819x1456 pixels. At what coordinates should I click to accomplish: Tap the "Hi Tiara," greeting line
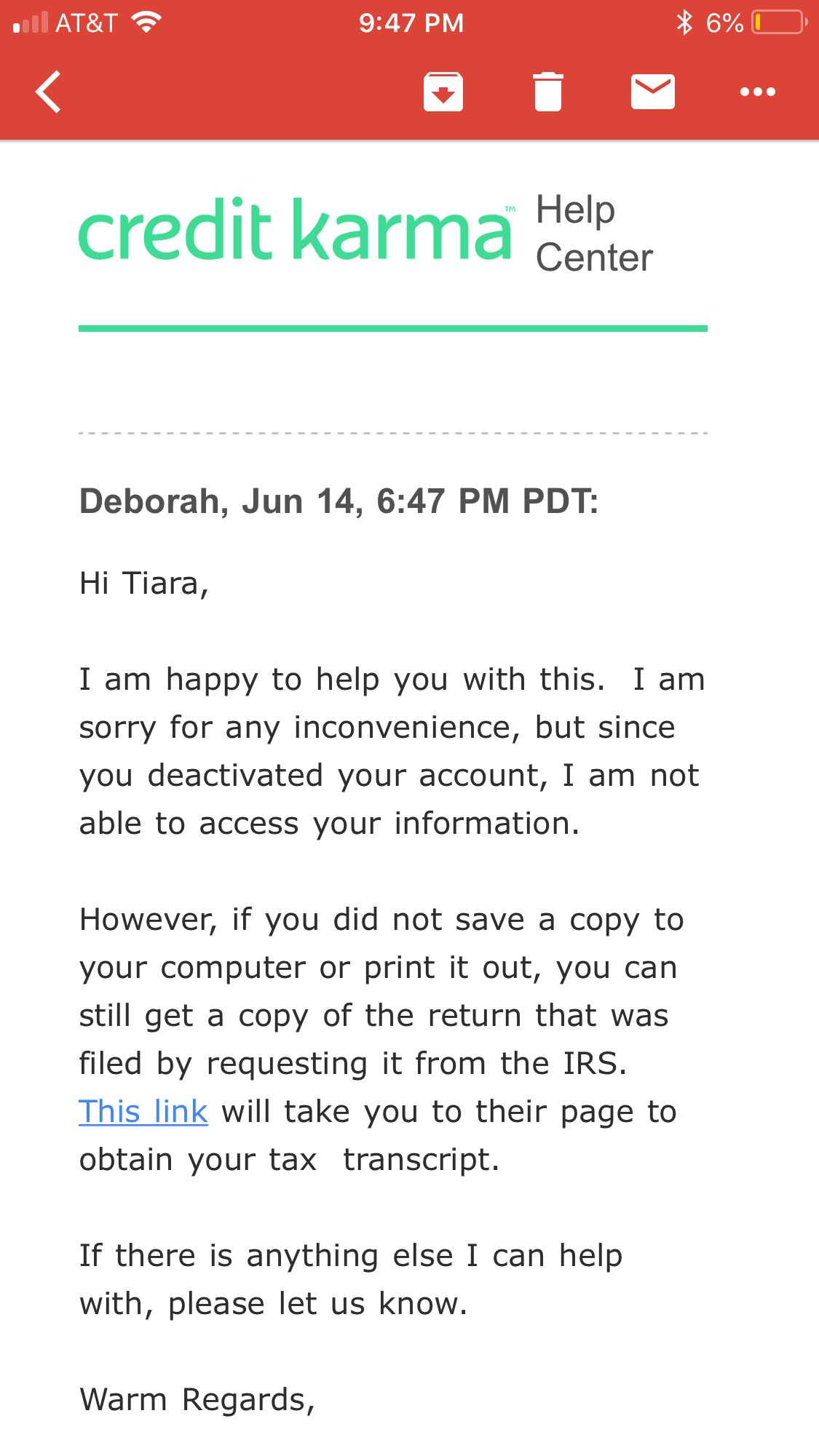(144, 584)
